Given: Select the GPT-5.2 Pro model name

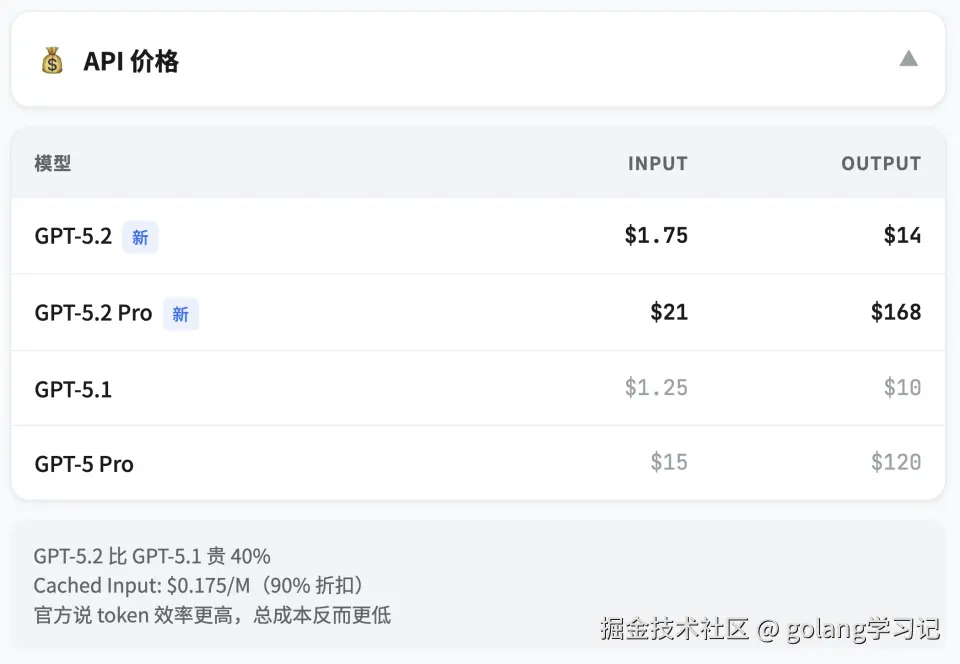Looking at the screenshot, I should point(93,313).
